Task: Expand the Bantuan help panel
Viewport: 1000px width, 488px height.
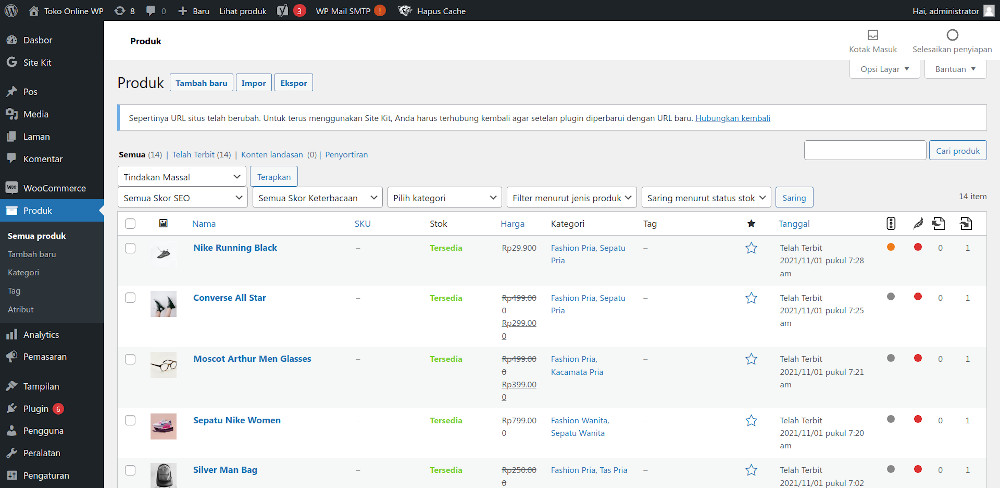Action: pyautogui.click(x=955, y=69)
